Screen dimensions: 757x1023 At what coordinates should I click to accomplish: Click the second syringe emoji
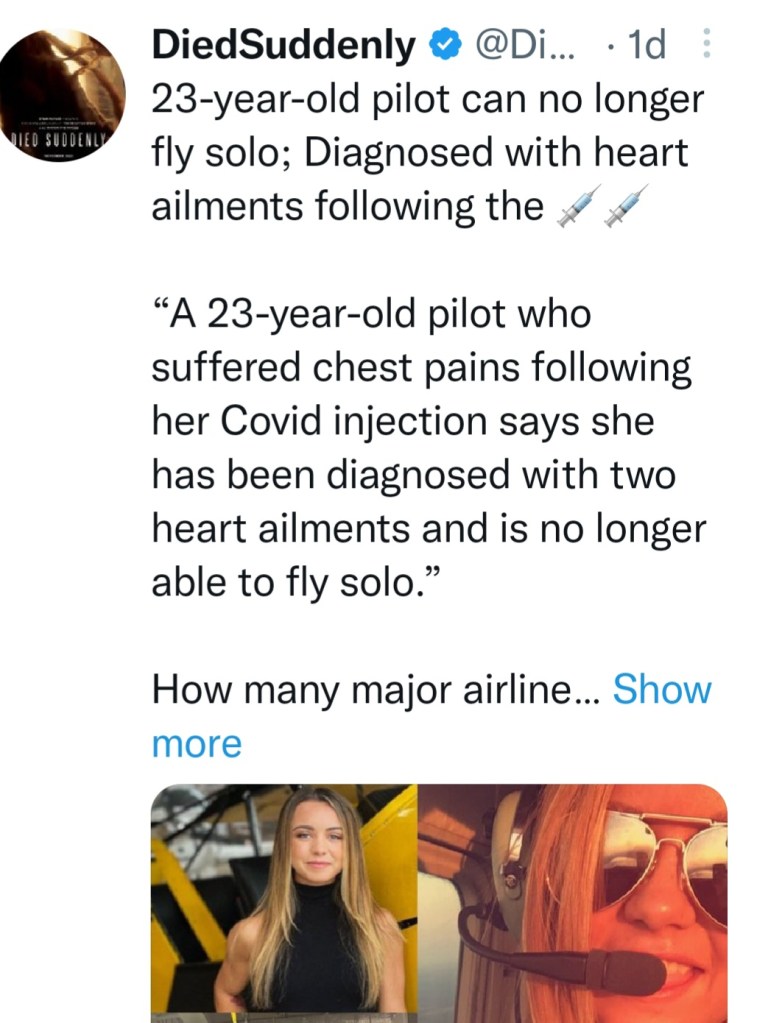627,204
